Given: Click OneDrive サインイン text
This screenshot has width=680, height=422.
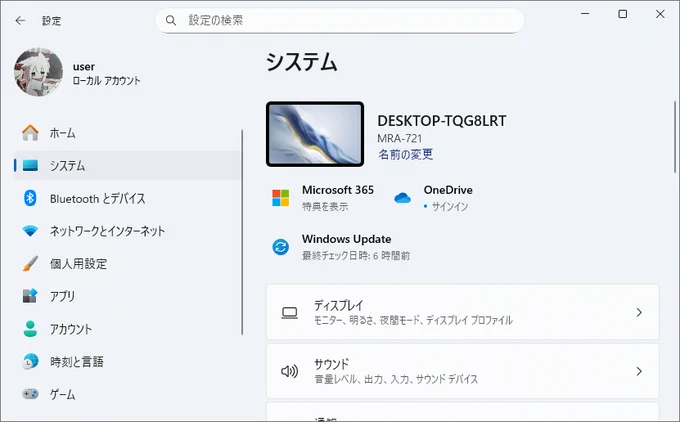Looking at the screenshot, I should [450, 206].
